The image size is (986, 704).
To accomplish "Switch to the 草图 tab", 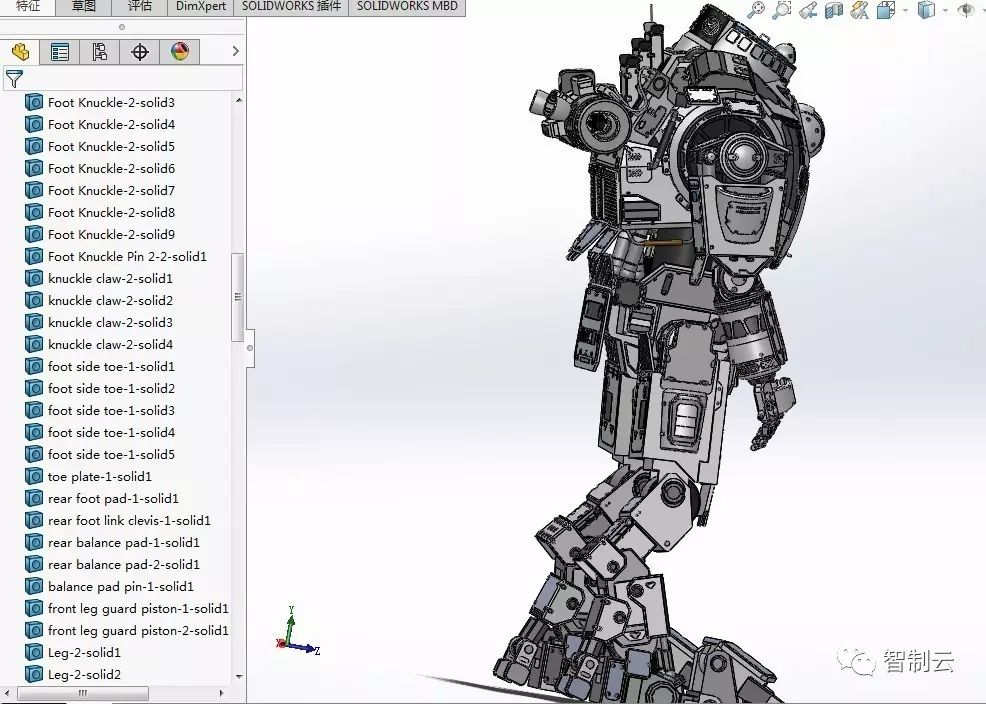I will pyautogui.click(x=84, y=6).
